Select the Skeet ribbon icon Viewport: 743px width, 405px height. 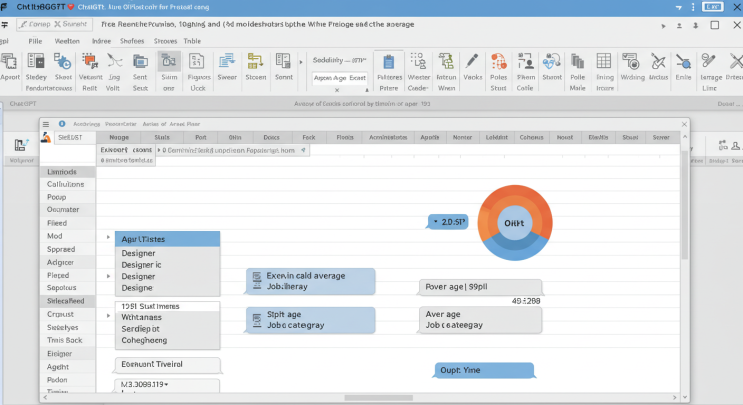[x=63, y=62]
